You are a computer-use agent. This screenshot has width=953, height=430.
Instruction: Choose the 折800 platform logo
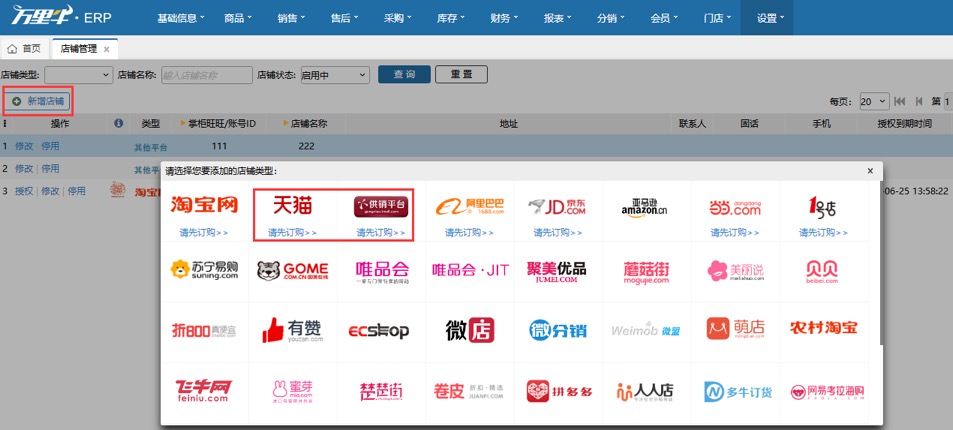204,331
